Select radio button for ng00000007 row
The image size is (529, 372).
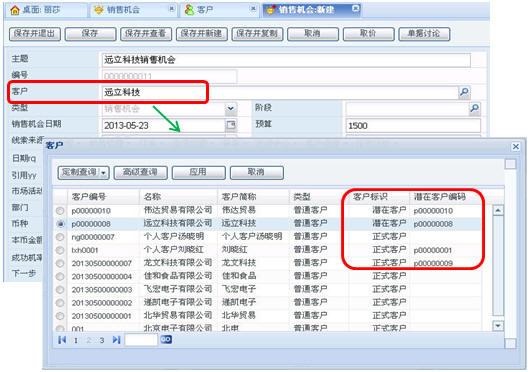pos(60,237)
